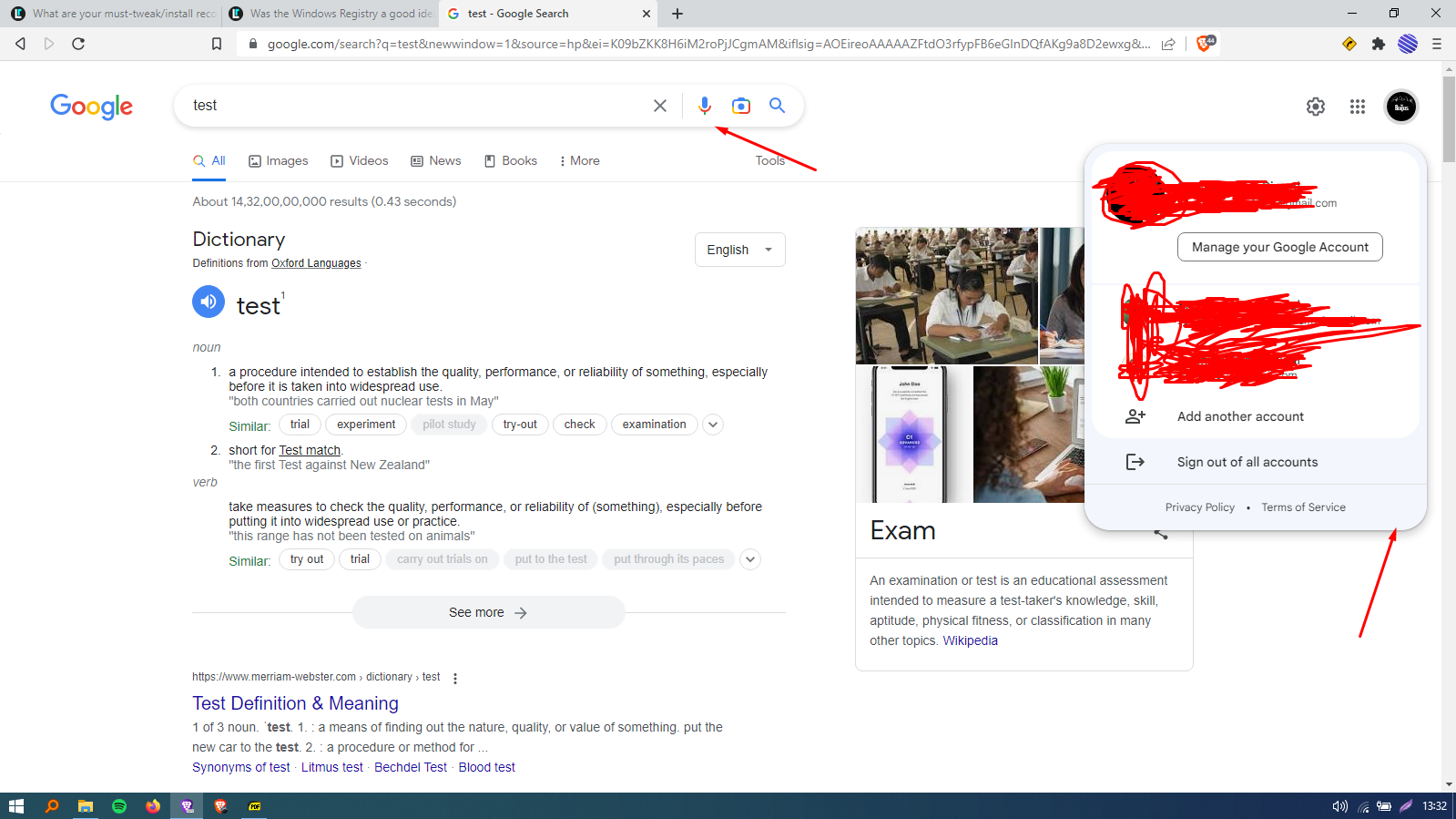1456x819 pixels.
Task: Reload the current page
Action: click(78, 44)
